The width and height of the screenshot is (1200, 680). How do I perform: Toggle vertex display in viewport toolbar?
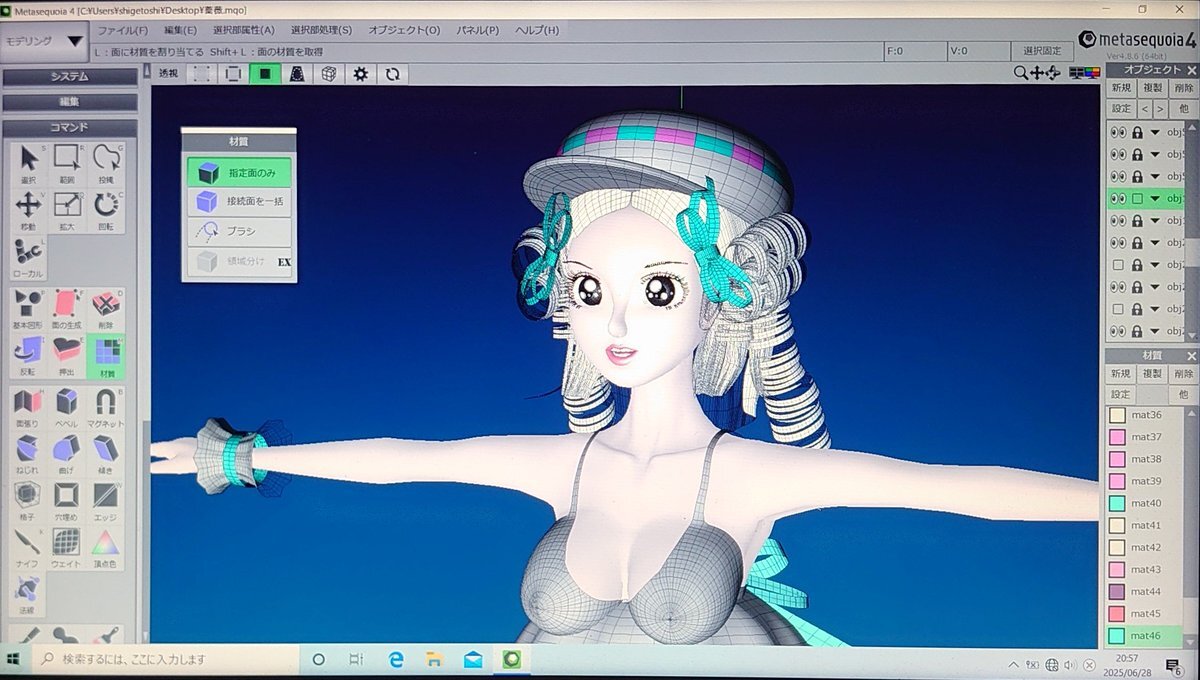point(202,73)
